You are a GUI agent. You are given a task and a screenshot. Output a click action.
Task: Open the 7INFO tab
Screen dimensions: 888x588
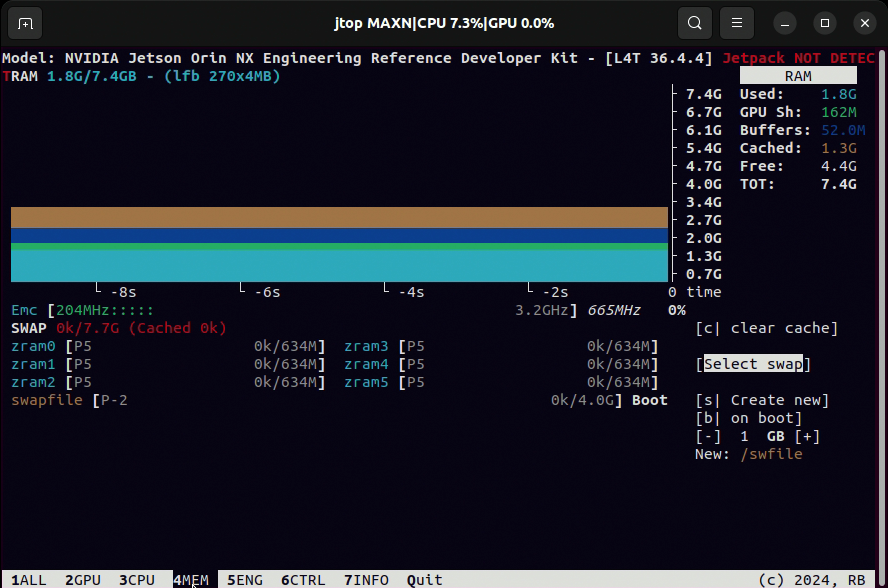click(366, 580)
